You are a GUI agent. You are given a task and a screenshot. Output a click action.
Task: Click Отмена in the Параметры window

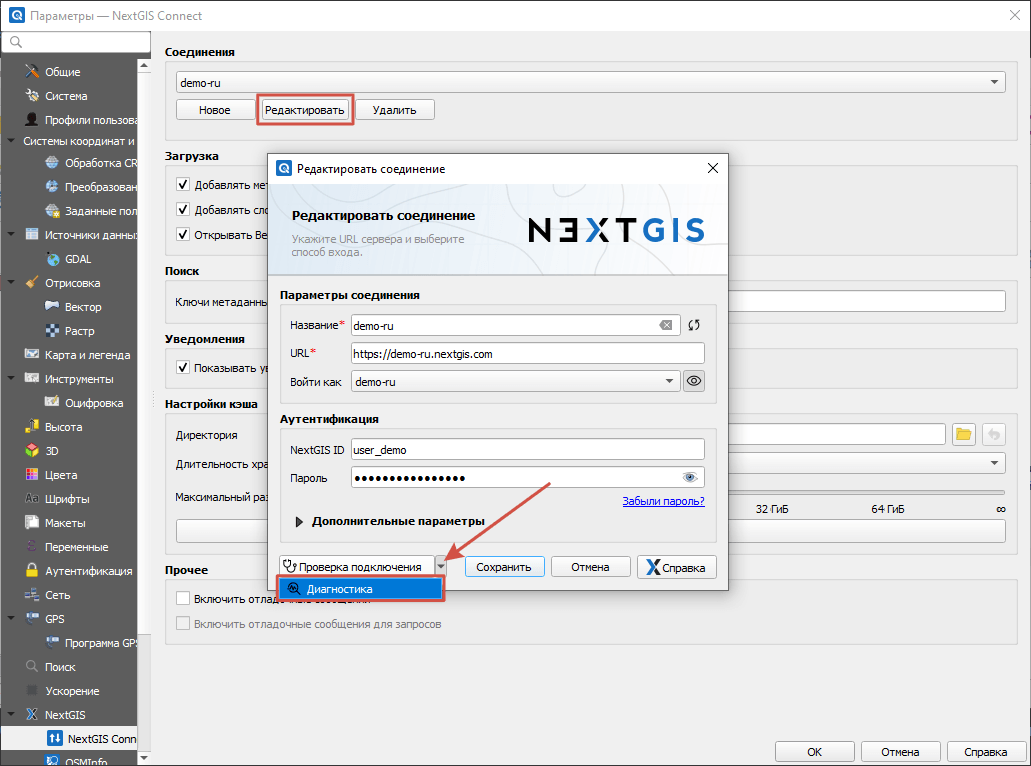[x=899, y=752]
